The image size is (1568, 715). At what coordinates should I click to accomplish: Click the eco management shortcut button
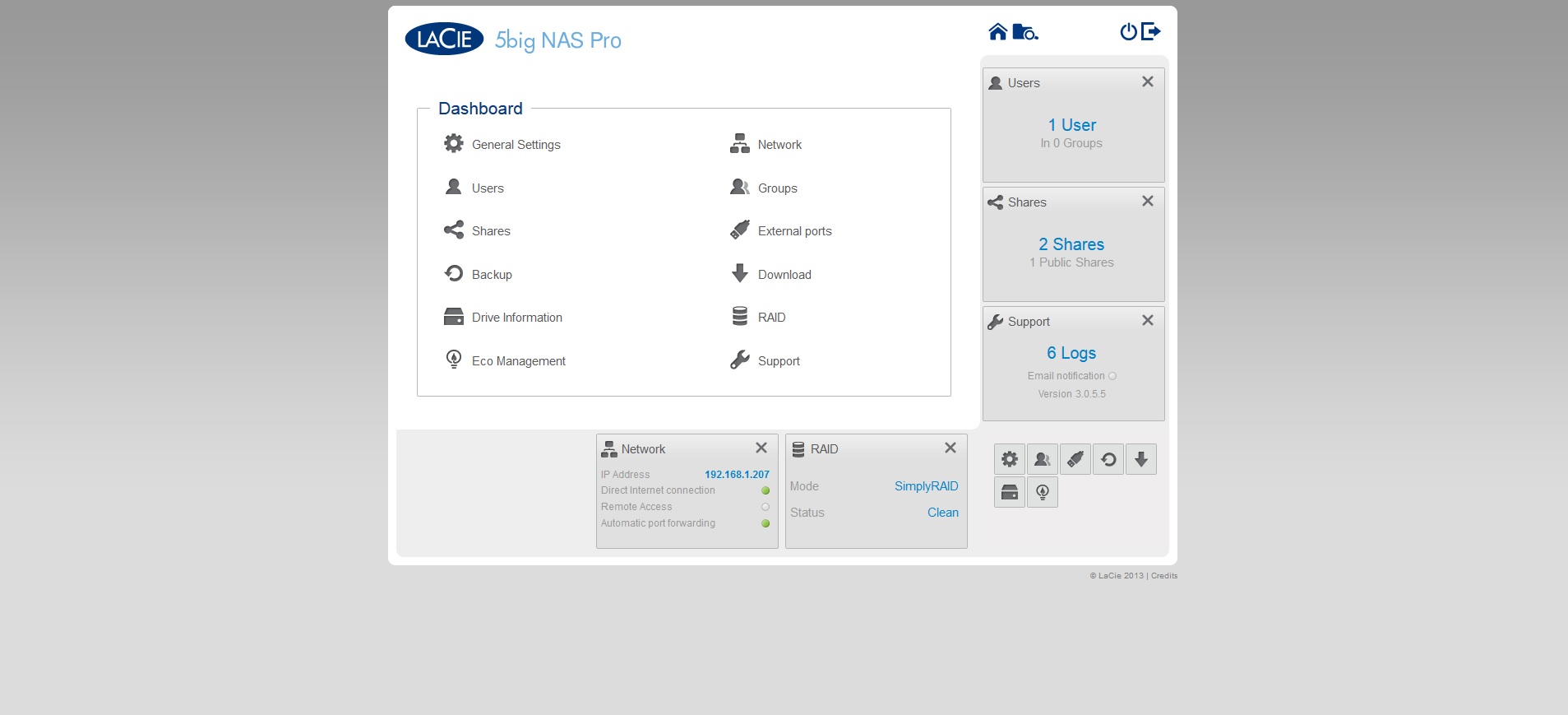click(x=1043, y=492)
